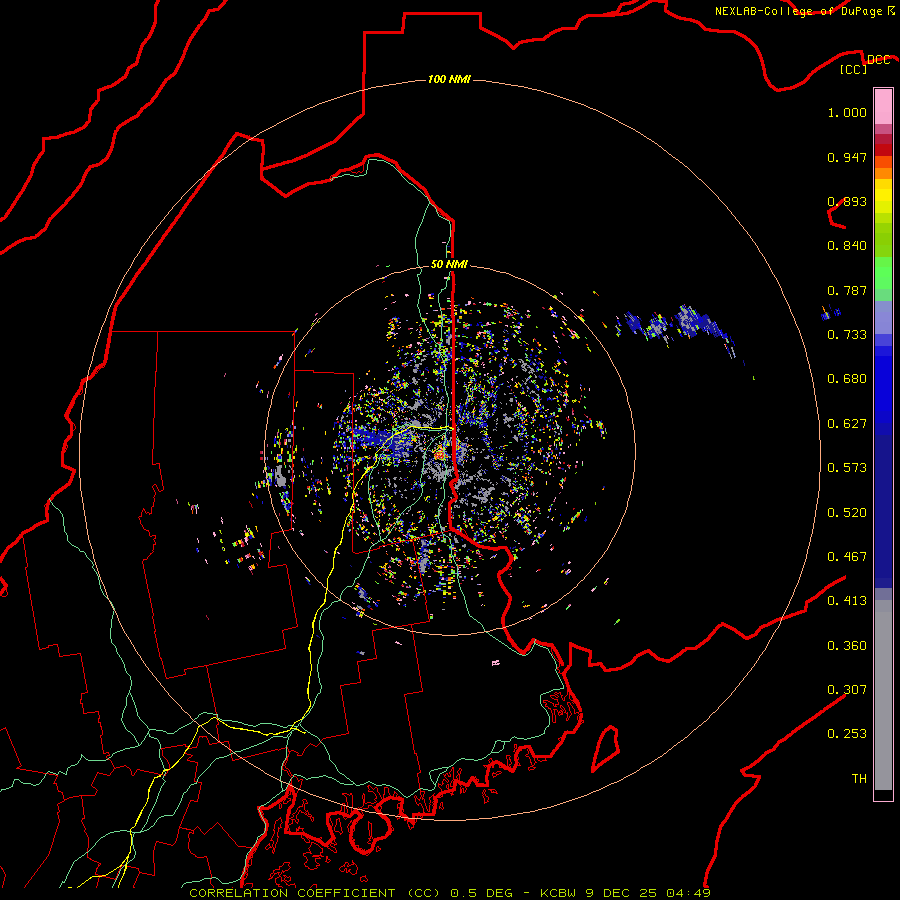The height and width of the screenshot is (900, 900).
Task: Click the yellow segment of the colorbar
Action: pos(883,196)
